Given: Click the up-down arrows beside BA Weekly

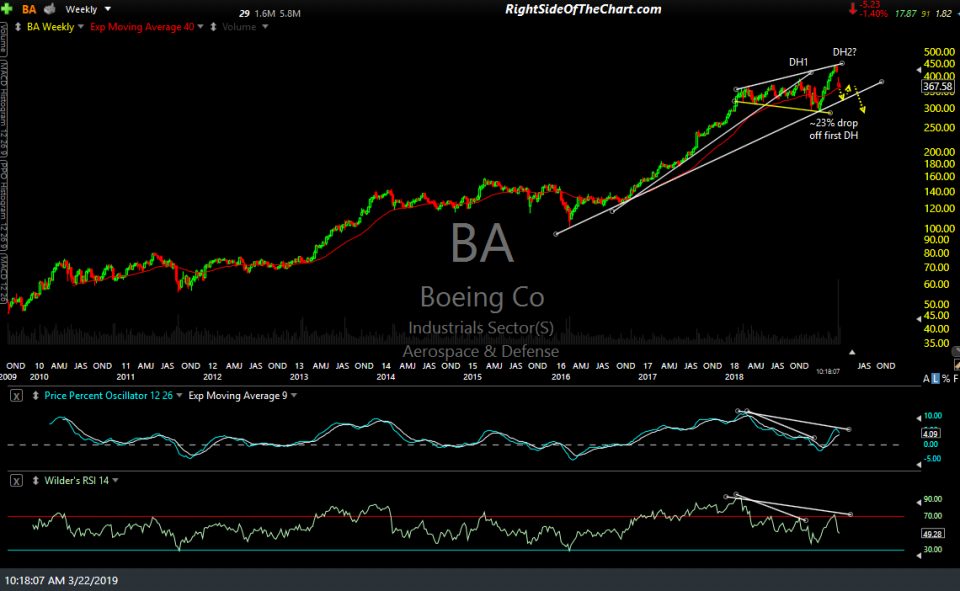Looking at the screenshot, I should pos(17,26).
